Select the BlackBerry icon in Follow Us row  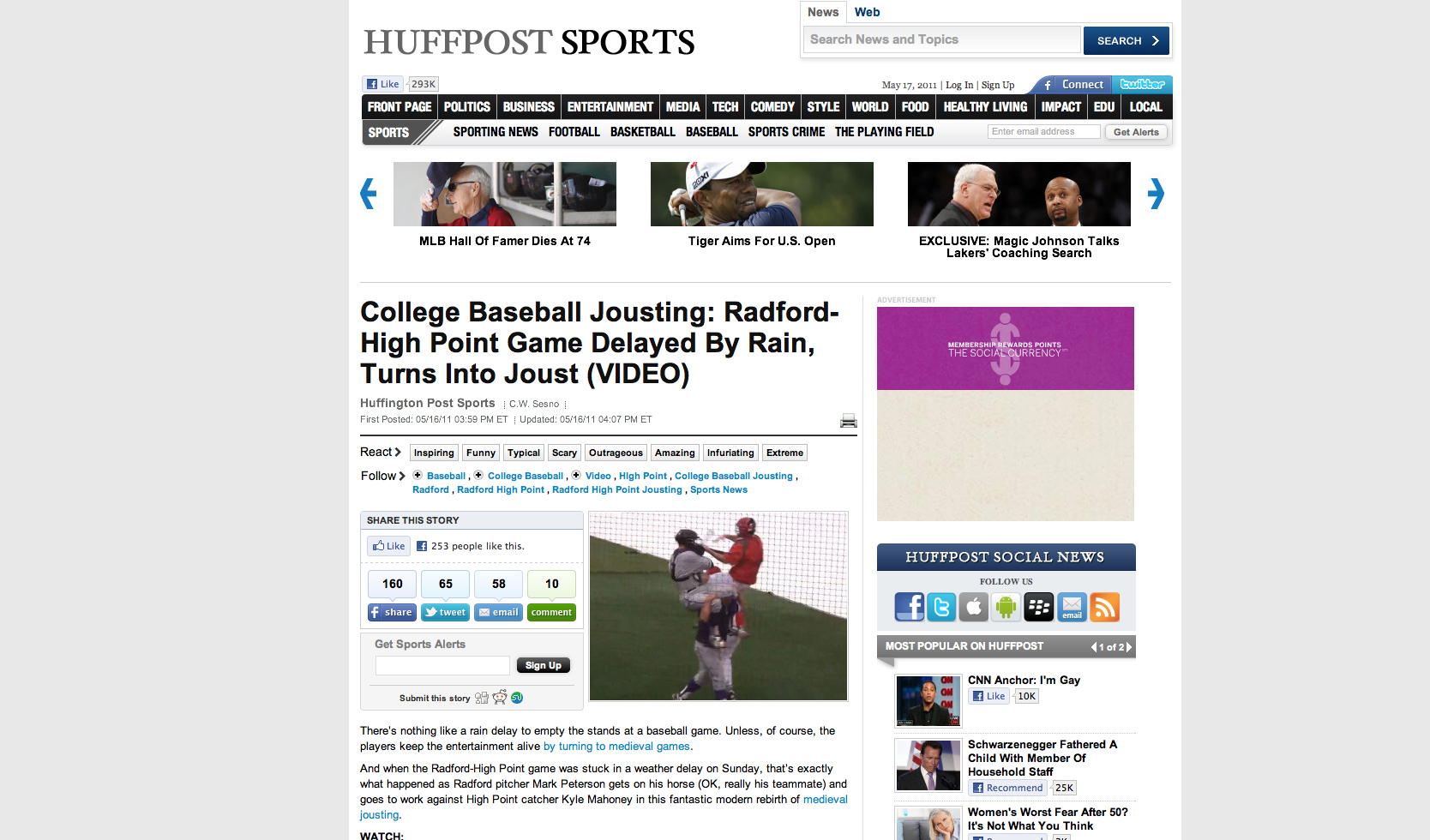click(x=1039, y=607)
